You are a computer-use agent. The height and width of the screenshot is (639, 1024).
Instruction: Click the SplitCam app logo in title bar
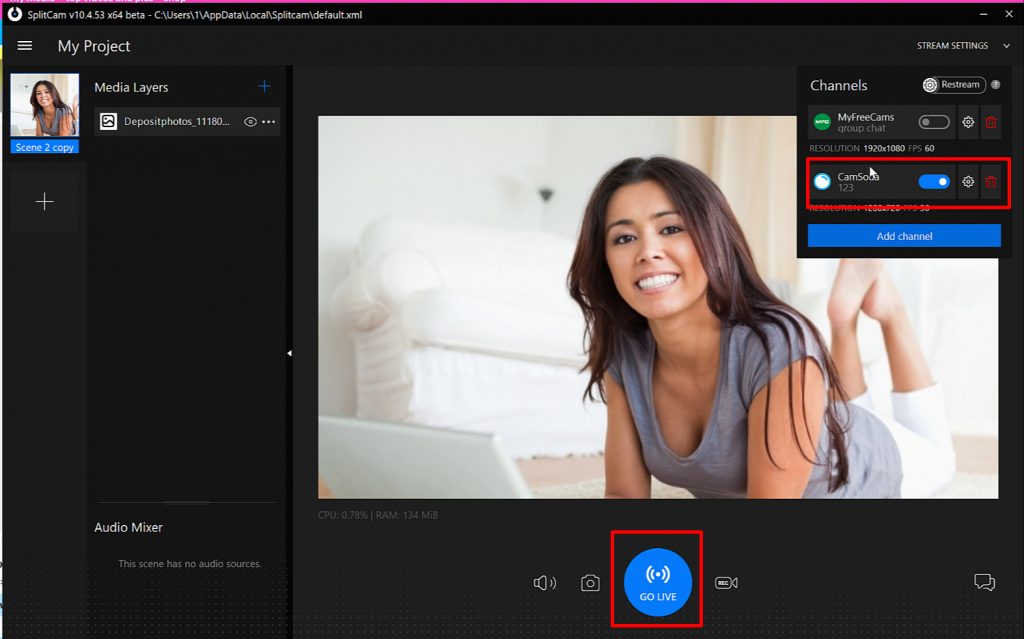coord(15,14)
